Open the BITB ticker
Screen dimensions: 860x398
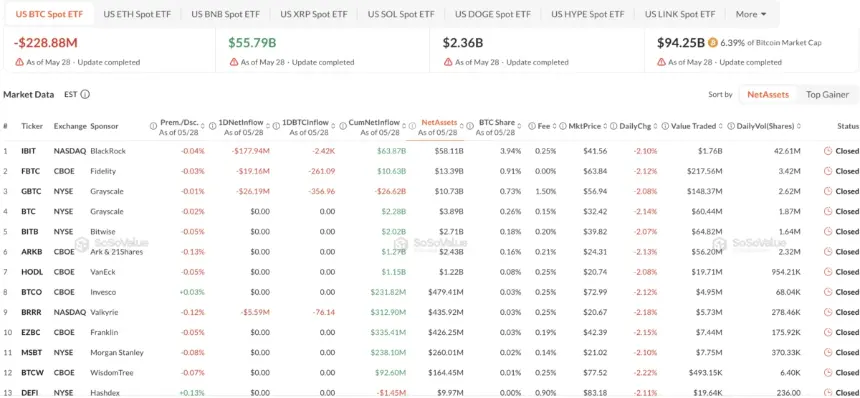click(30, 231)
